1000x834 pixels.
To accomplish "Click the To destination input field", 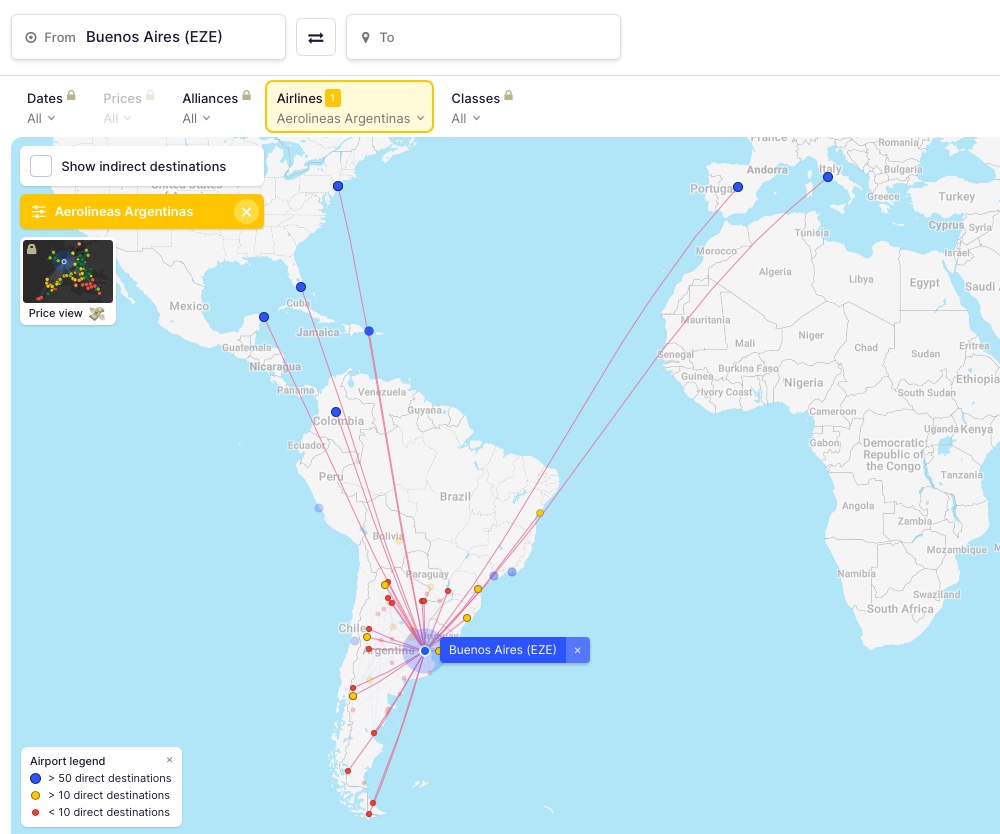I will click(x=483, y=37).
